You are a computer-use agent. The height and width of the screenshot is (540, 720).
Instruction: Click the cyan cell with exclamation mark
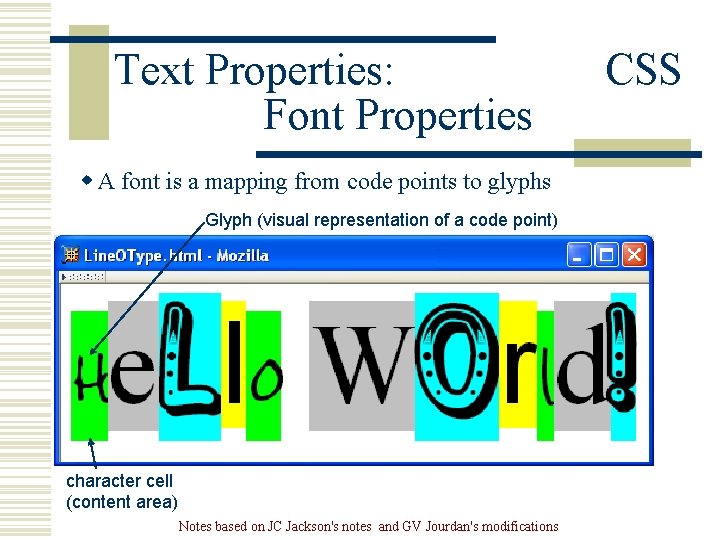[x=623, y=366]
